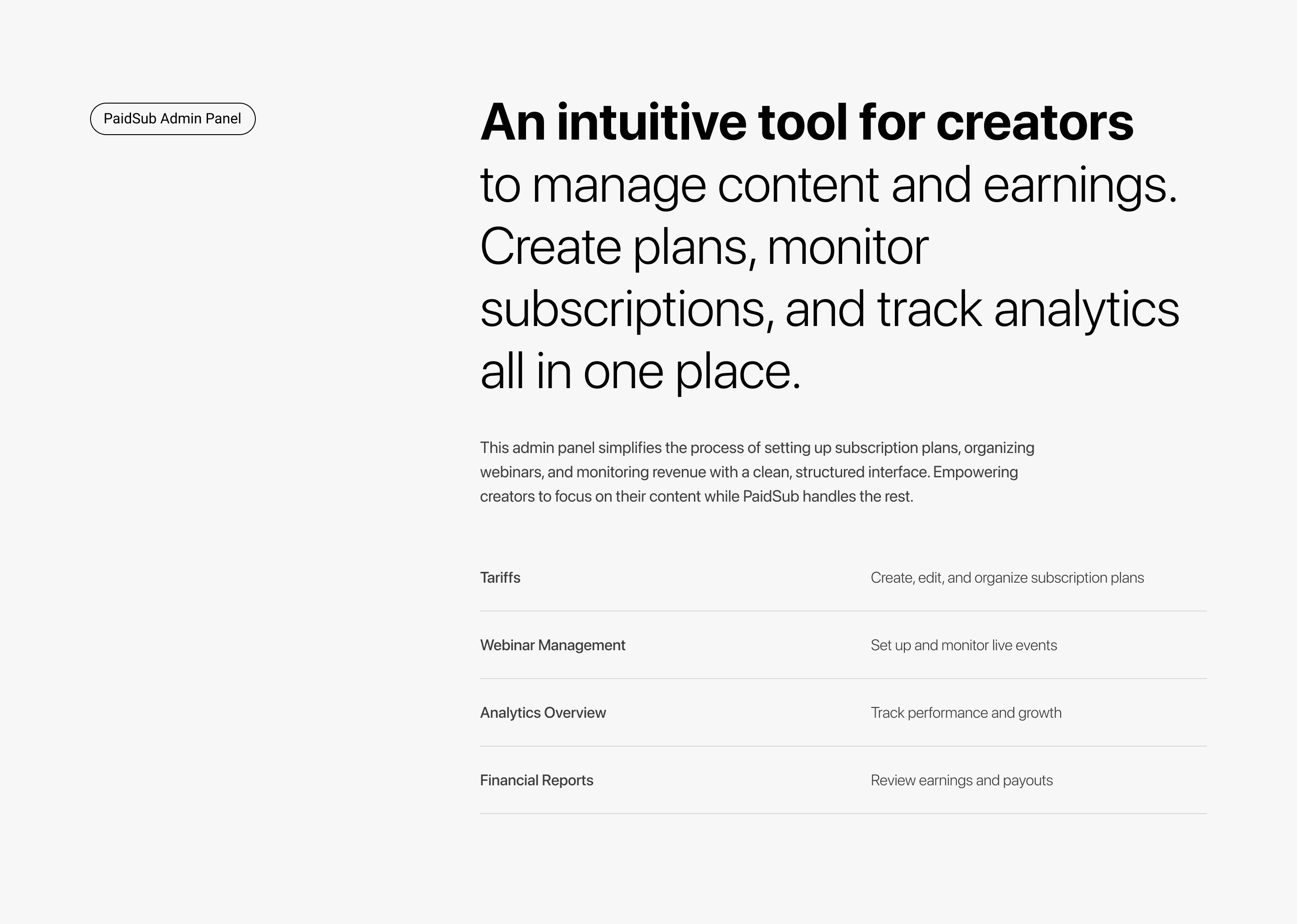
Task: Click "Track performance and growth" description
Action: click(966, 713)
